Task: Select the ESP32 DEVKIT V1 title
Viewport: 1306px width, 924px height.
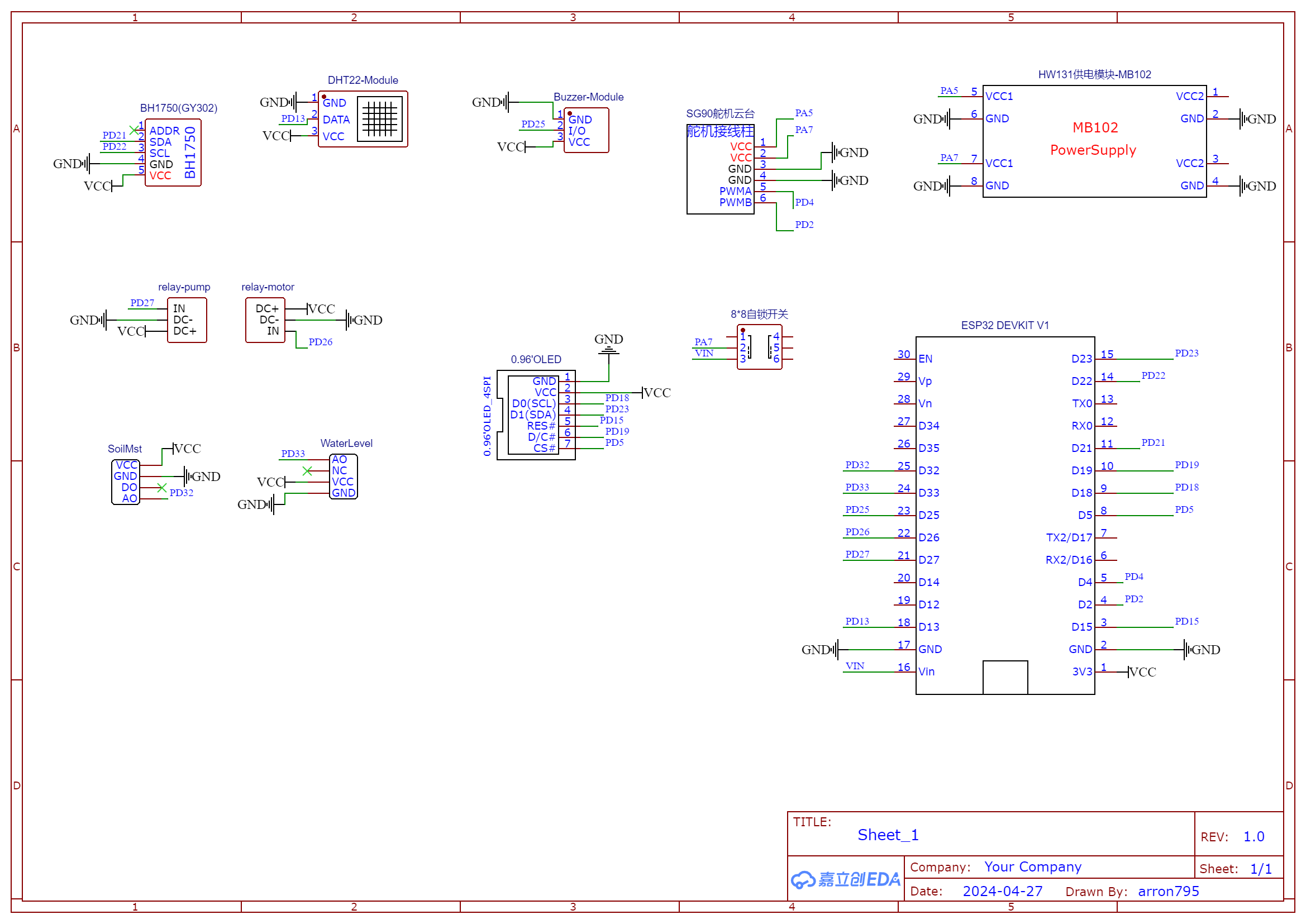Action: coord(1005,326)
